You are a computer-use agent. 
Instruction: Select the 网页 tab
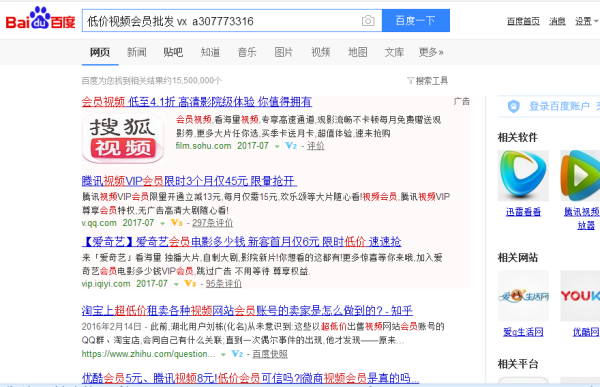[100, 52]
